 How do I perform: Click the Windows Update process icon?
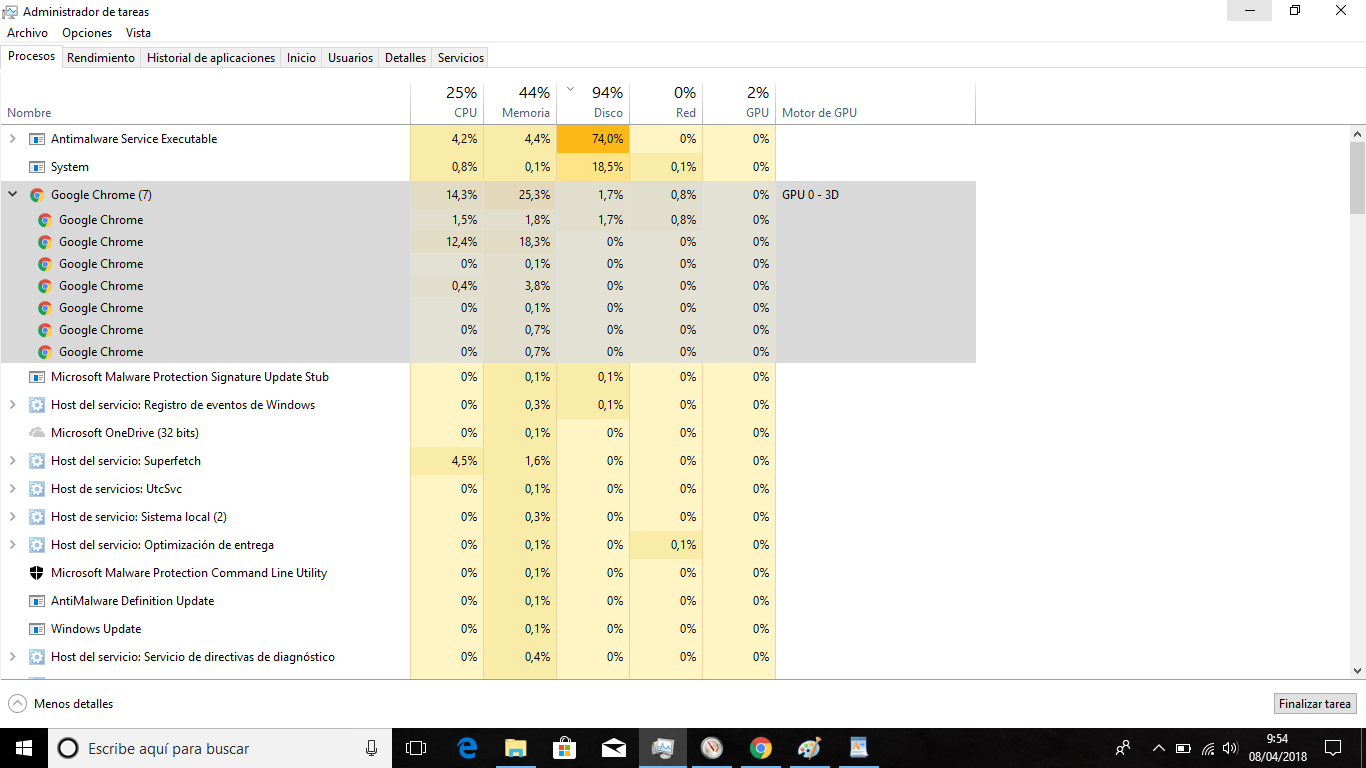point(37,629)
